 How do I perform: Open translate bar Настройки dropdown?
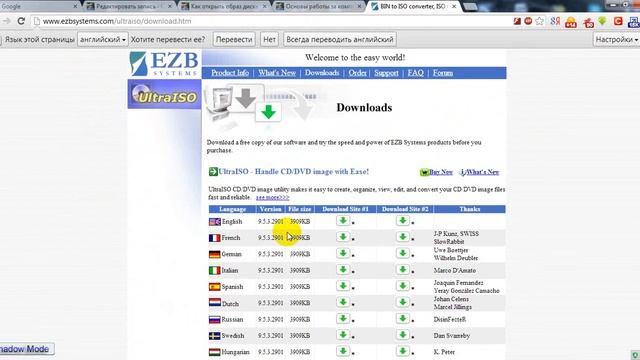[x=616, y=40]
